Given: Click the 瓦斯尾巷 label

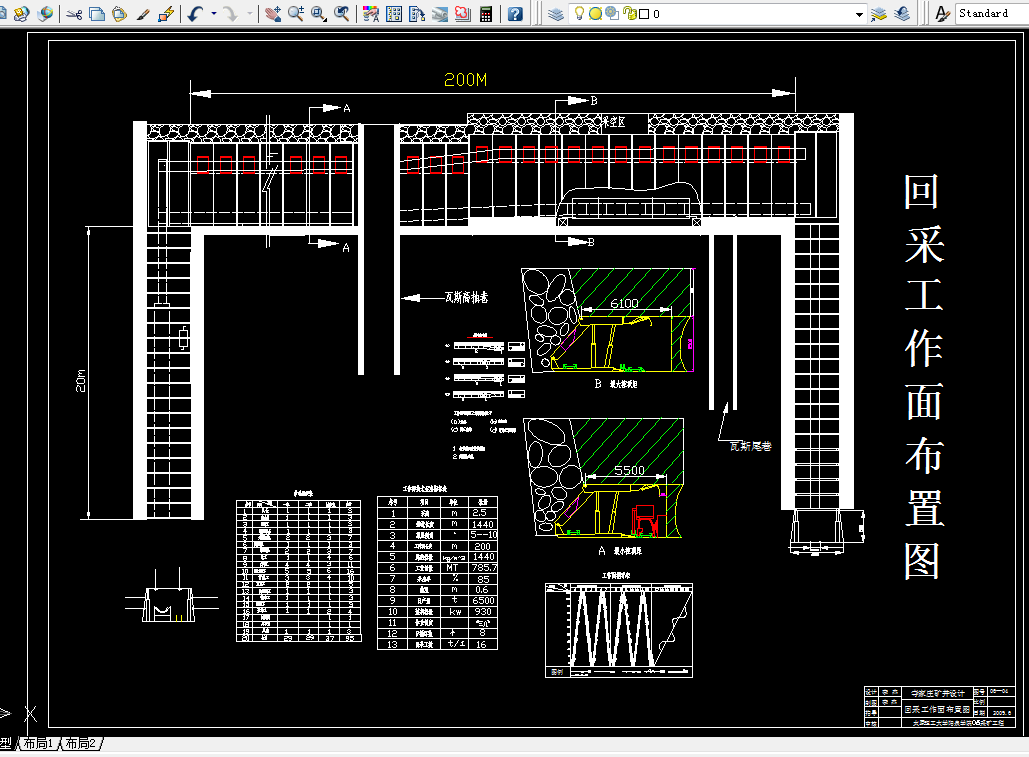Looking at the screenshot, I should (751, 446).
